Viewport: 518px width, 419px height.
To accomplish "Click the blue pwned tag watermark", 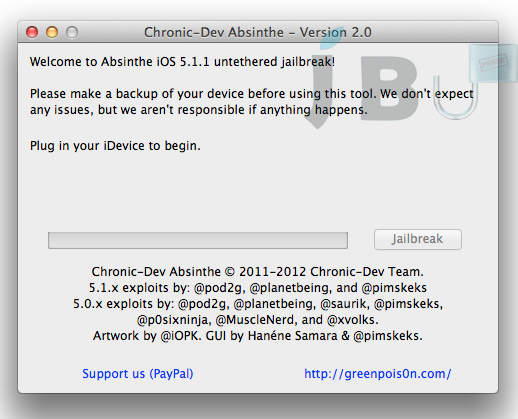I will pyautogui.click(x=493, y=63).
